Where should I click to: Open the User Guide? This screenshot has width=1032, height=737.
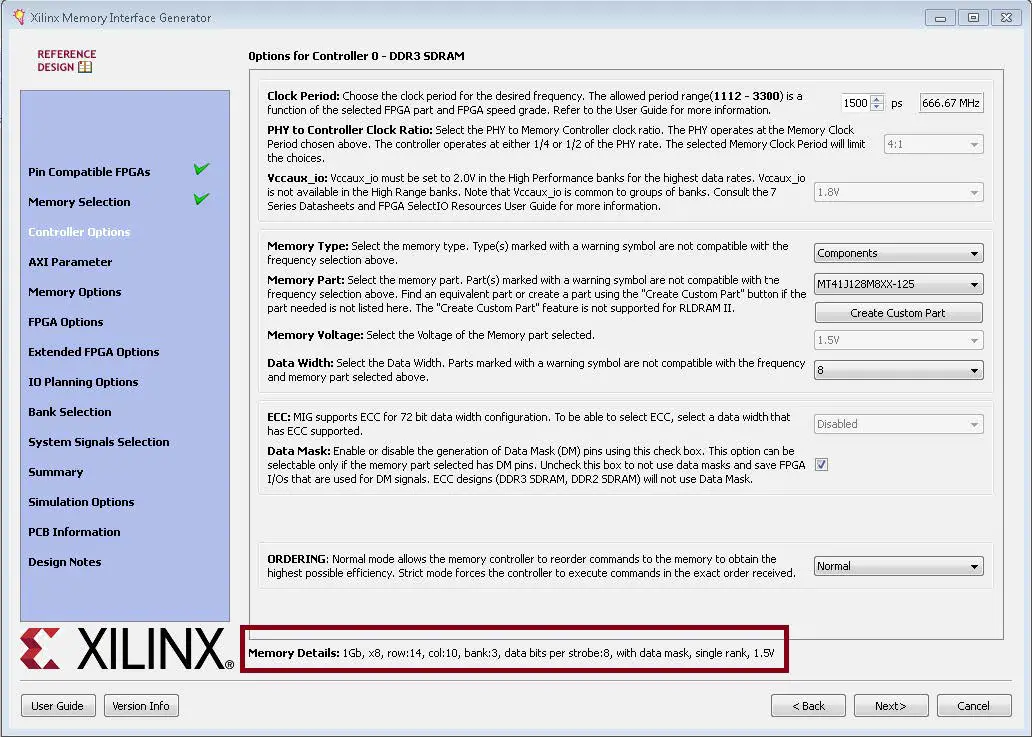coord(58,705)
